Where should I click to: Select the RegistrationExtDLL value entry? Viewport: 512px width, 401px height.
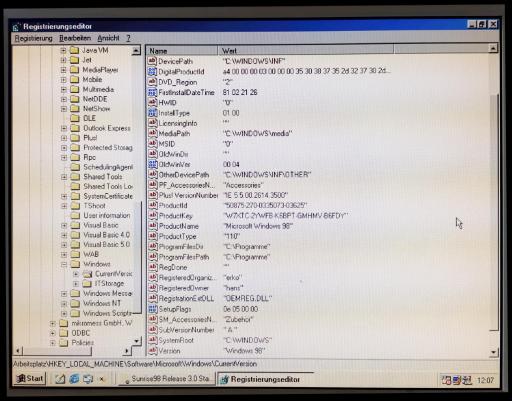pos(186,299)
